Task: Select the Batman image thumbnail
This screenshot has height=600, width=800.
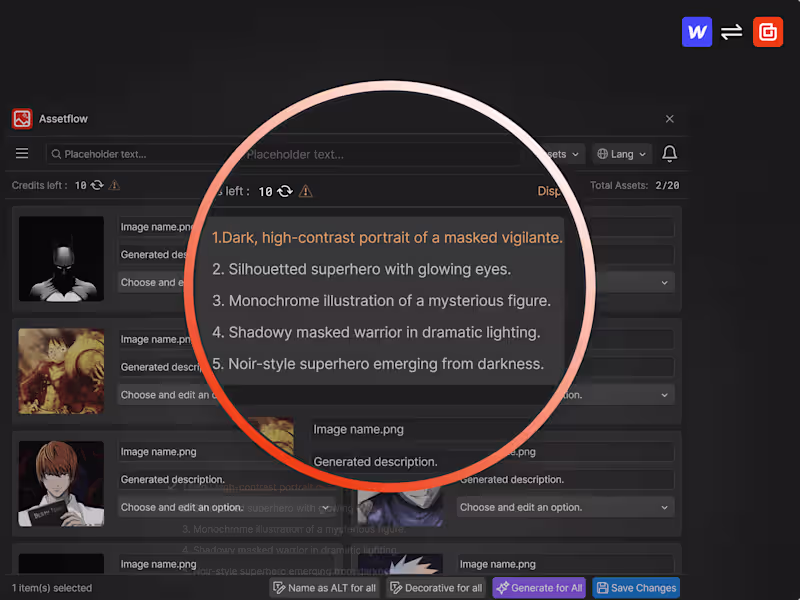Action: [x=61, y=259]
